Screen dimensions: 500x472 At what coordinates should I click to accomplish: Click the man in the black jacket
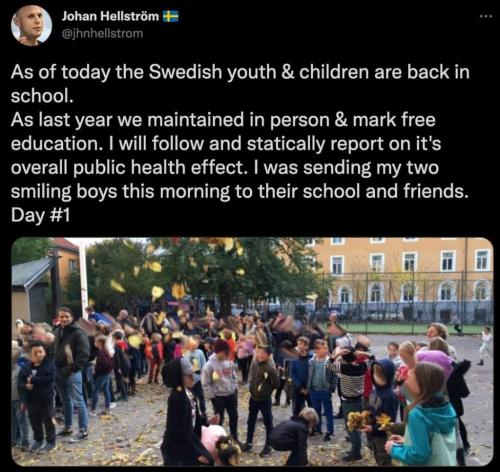click(x=71, y=372)
